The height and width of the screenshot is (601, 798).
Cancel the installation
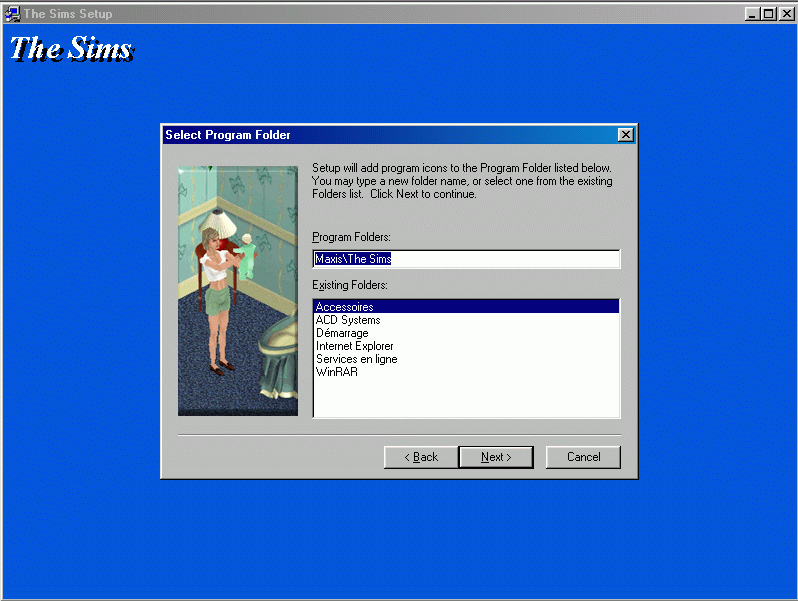[x=583, y=457]
